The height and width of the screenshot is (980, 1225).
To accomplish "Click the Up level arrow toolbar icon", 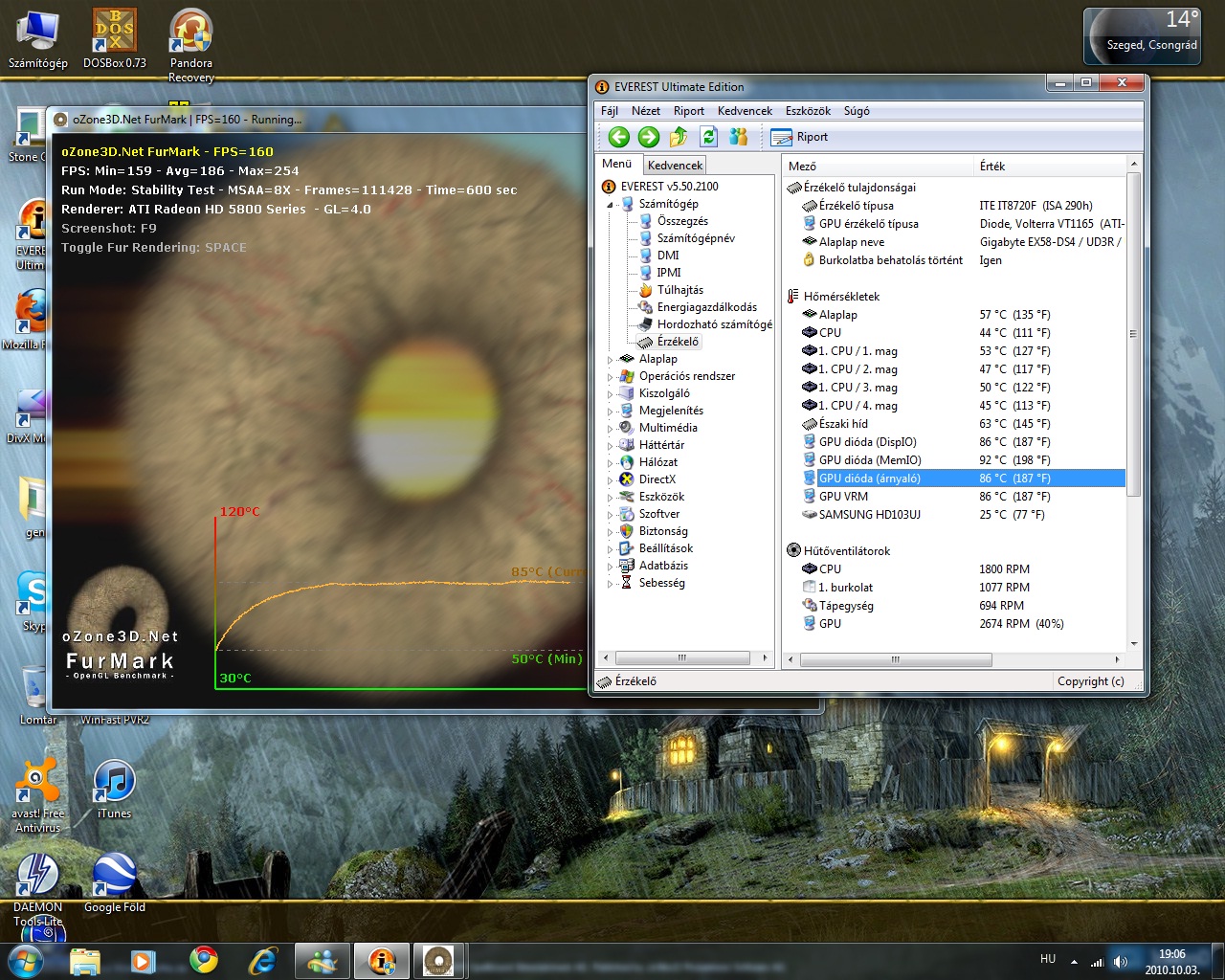I will pyautogui.click(x=679, y=137).
